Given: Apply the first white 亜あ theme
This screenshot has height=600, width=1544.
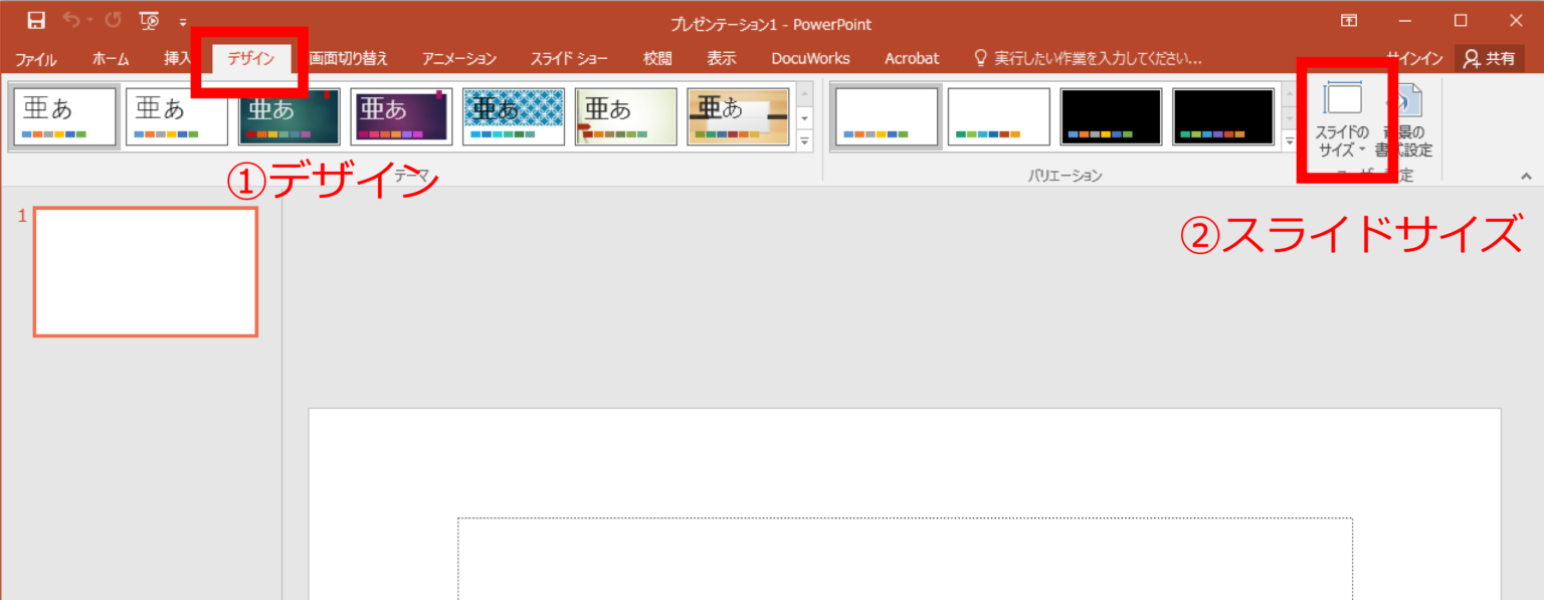Looking at the screenshot, I should click(64, 115).
